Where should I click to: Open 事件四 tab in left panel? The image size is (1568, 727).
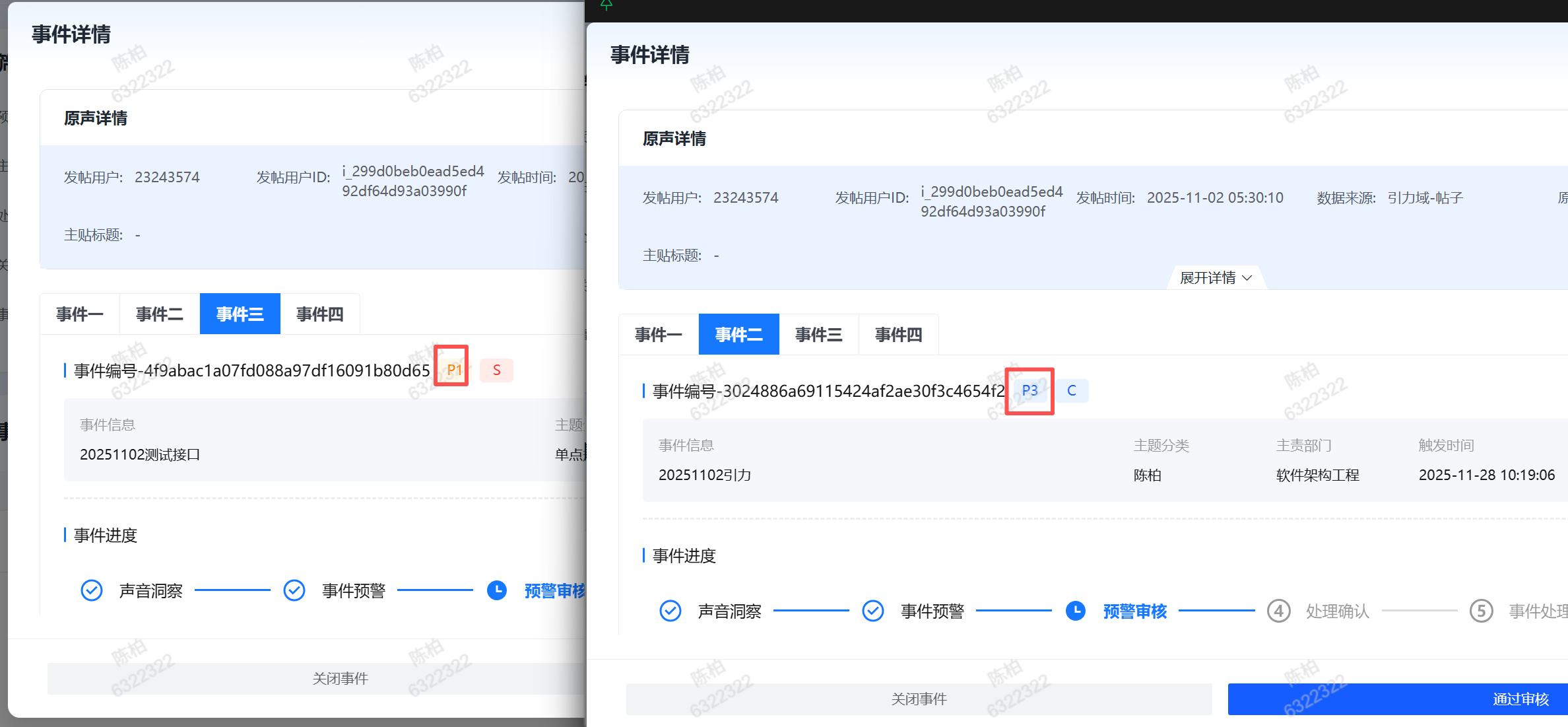tap(319, 314)
